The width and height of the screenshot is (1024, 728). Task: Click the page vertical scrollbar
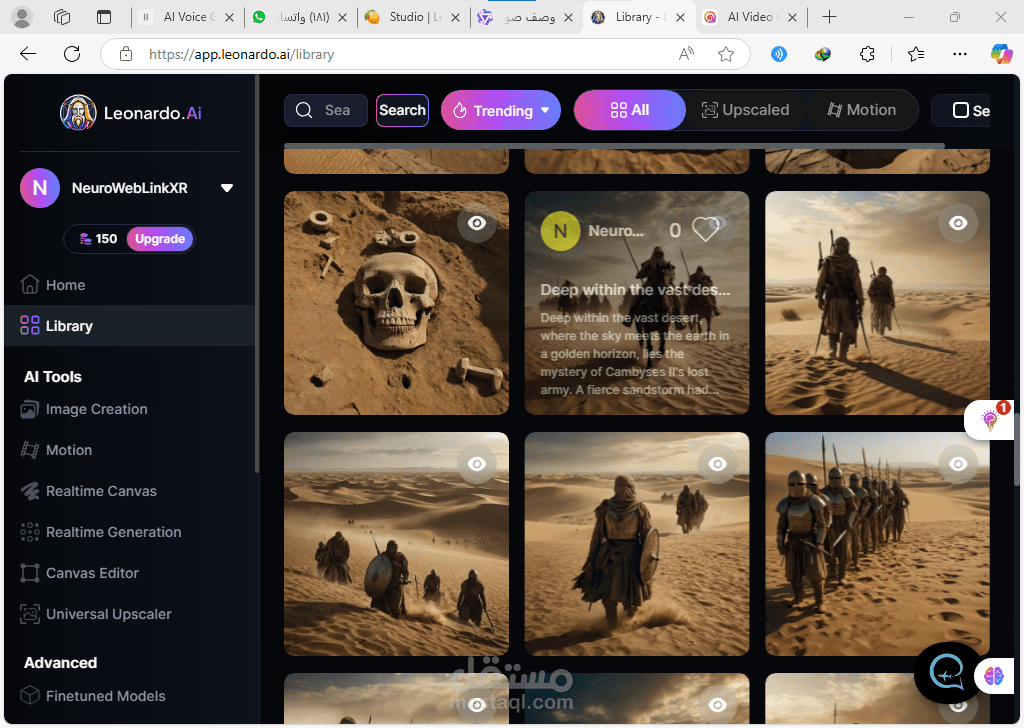(x=1017, y=451)
